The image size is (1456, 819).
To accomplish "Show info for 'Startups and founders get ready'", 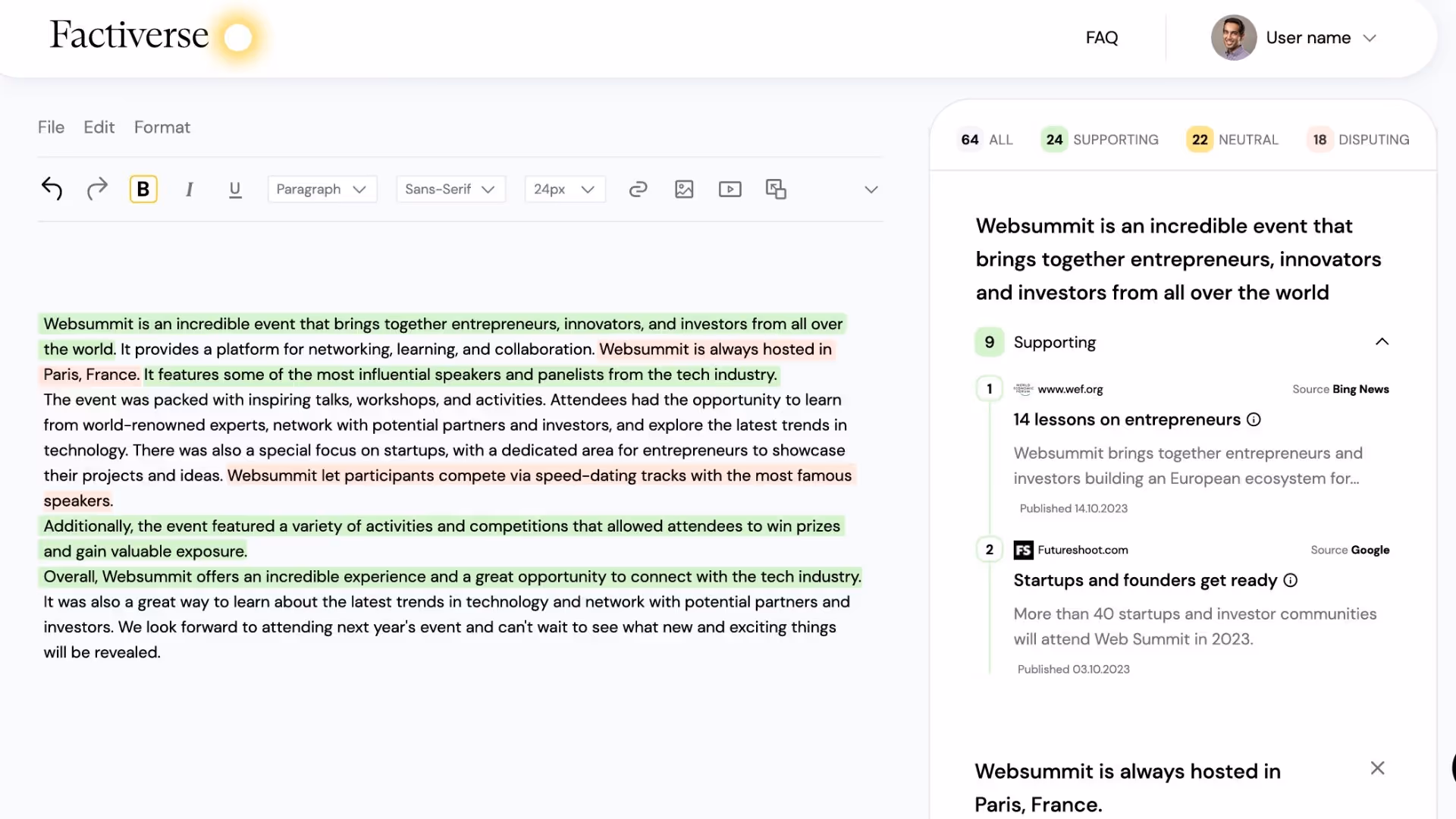I will point(1290,580).
